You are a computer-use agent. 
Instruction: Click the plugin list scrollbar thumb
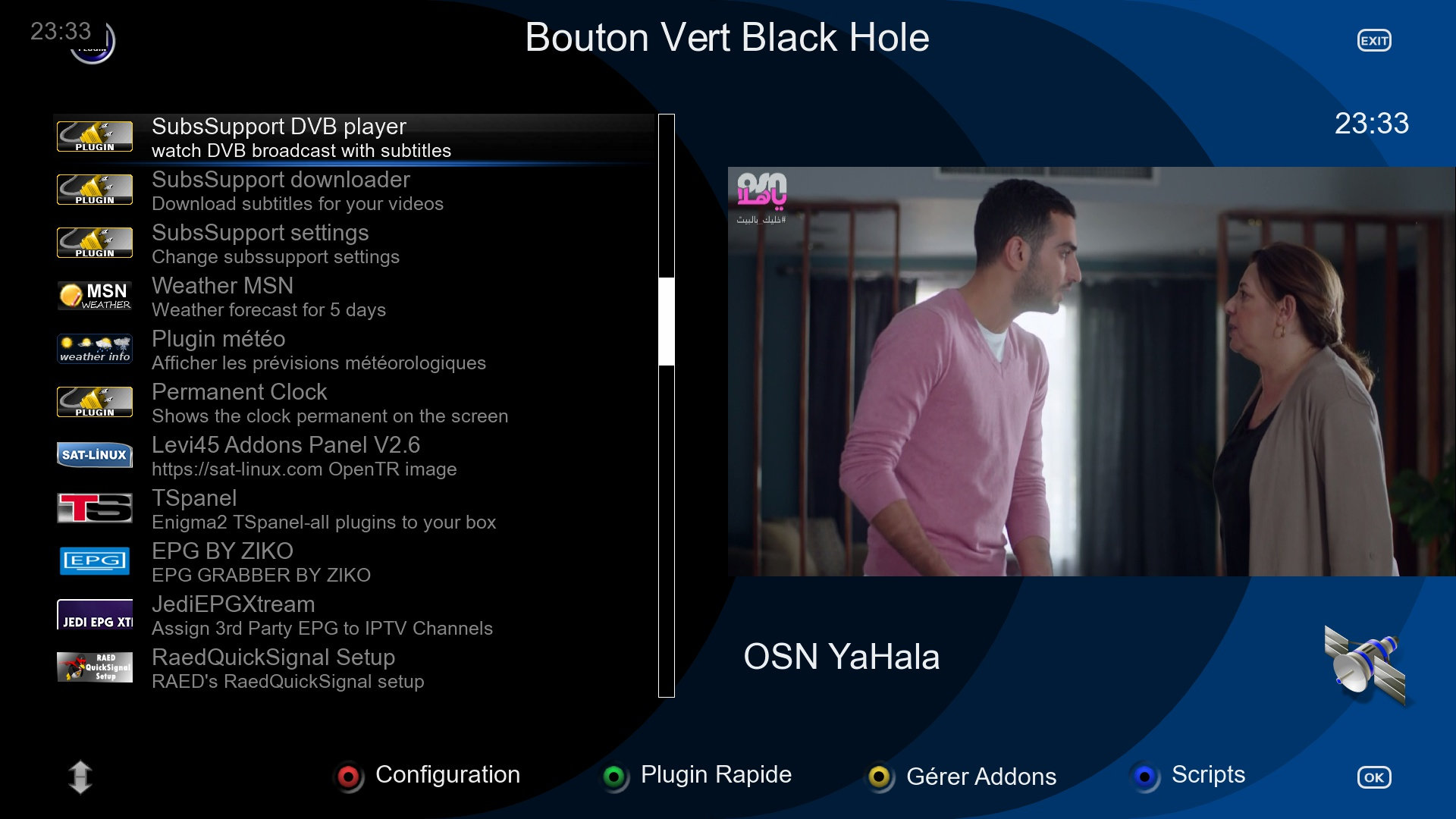click(x=667, y=322)
